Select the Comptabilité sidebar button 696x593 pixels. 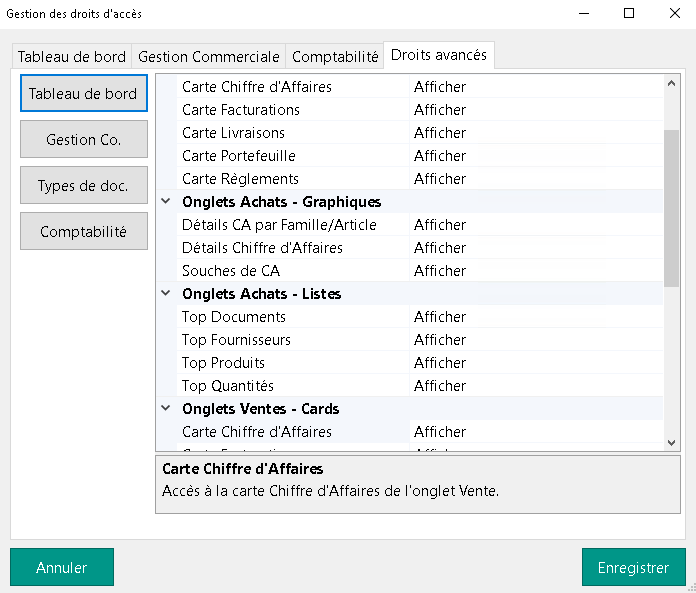(x=84, y=232)
